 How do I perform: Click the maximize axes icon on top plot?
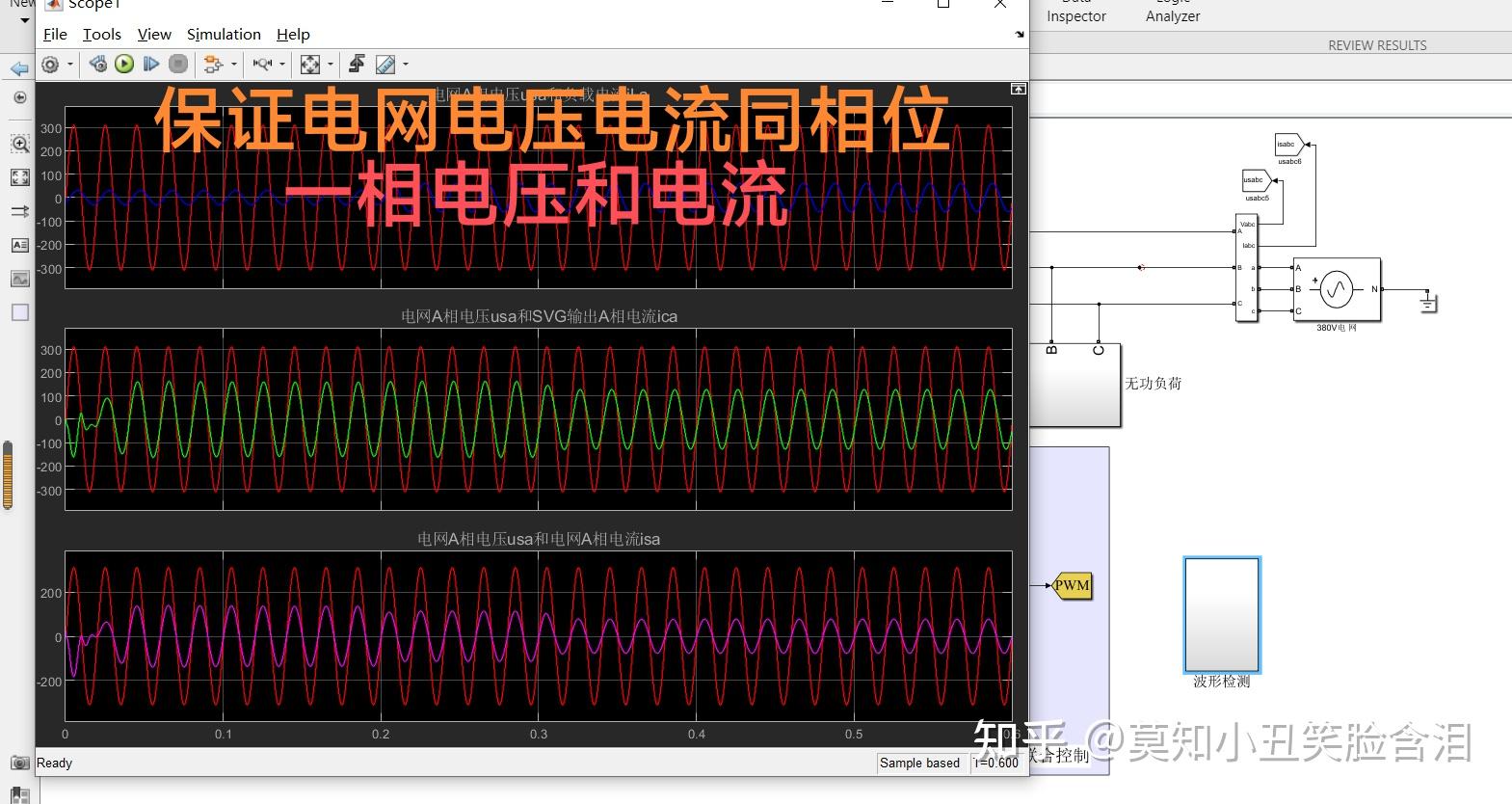[x=1018, y=89]
